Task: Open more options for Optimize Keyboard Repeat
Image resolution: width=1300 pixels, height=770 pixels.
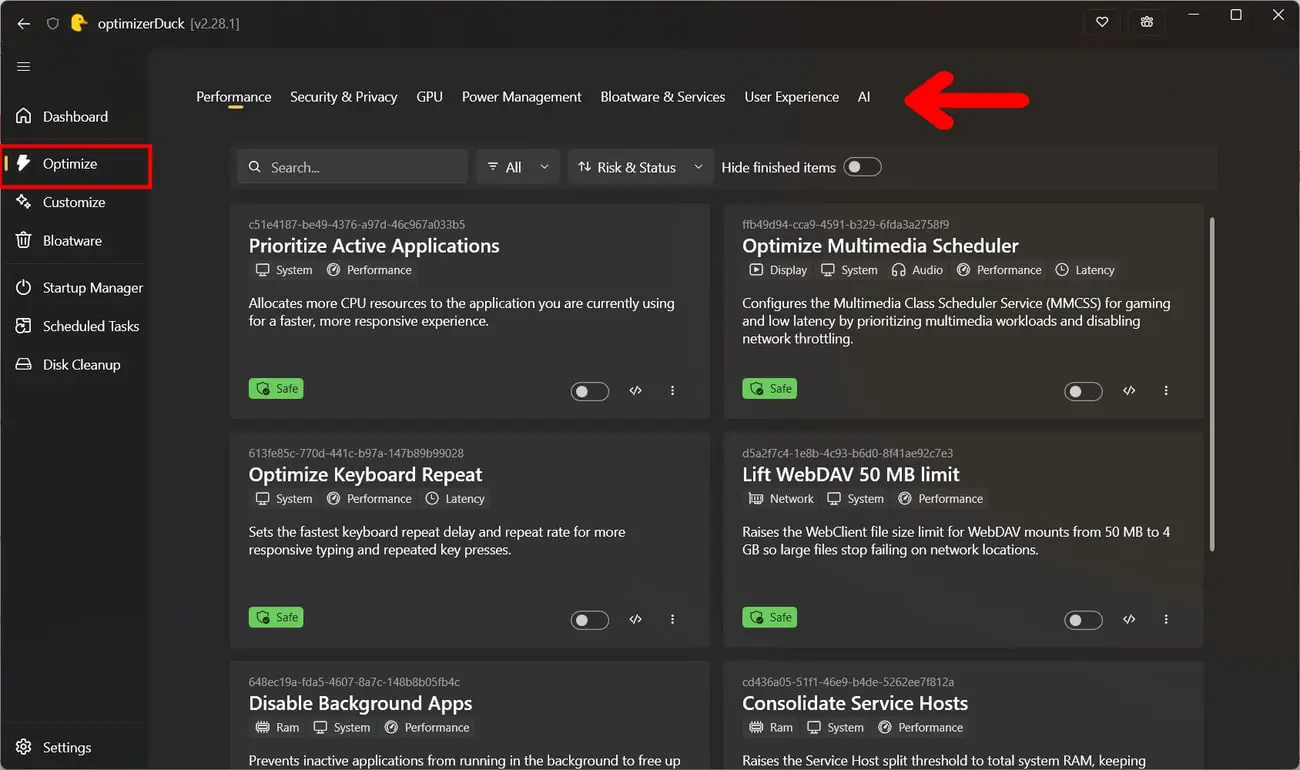Action: click(672, 620)
